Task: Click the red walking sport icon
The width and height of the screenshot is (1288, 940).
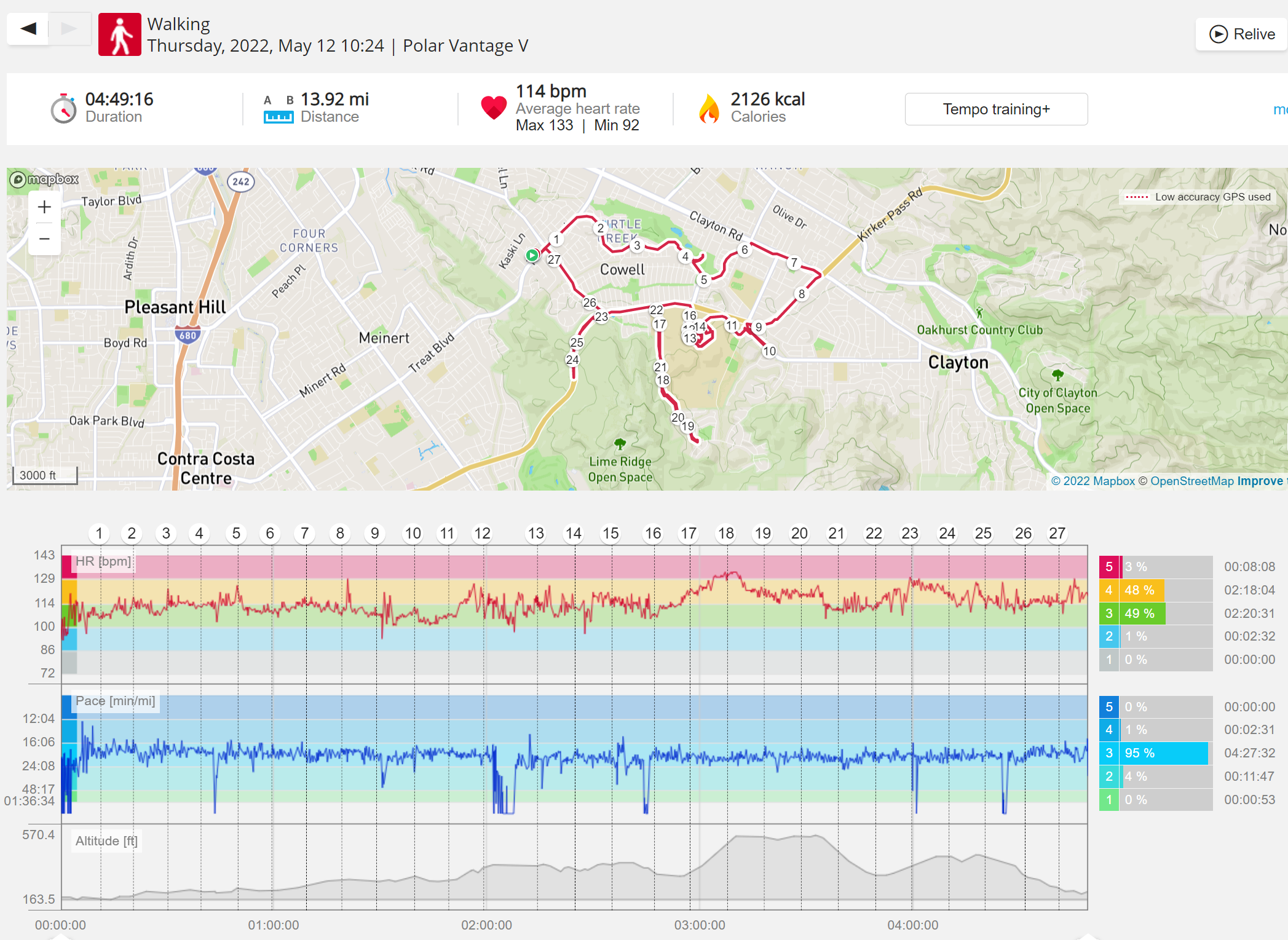Action: (120, 34)
